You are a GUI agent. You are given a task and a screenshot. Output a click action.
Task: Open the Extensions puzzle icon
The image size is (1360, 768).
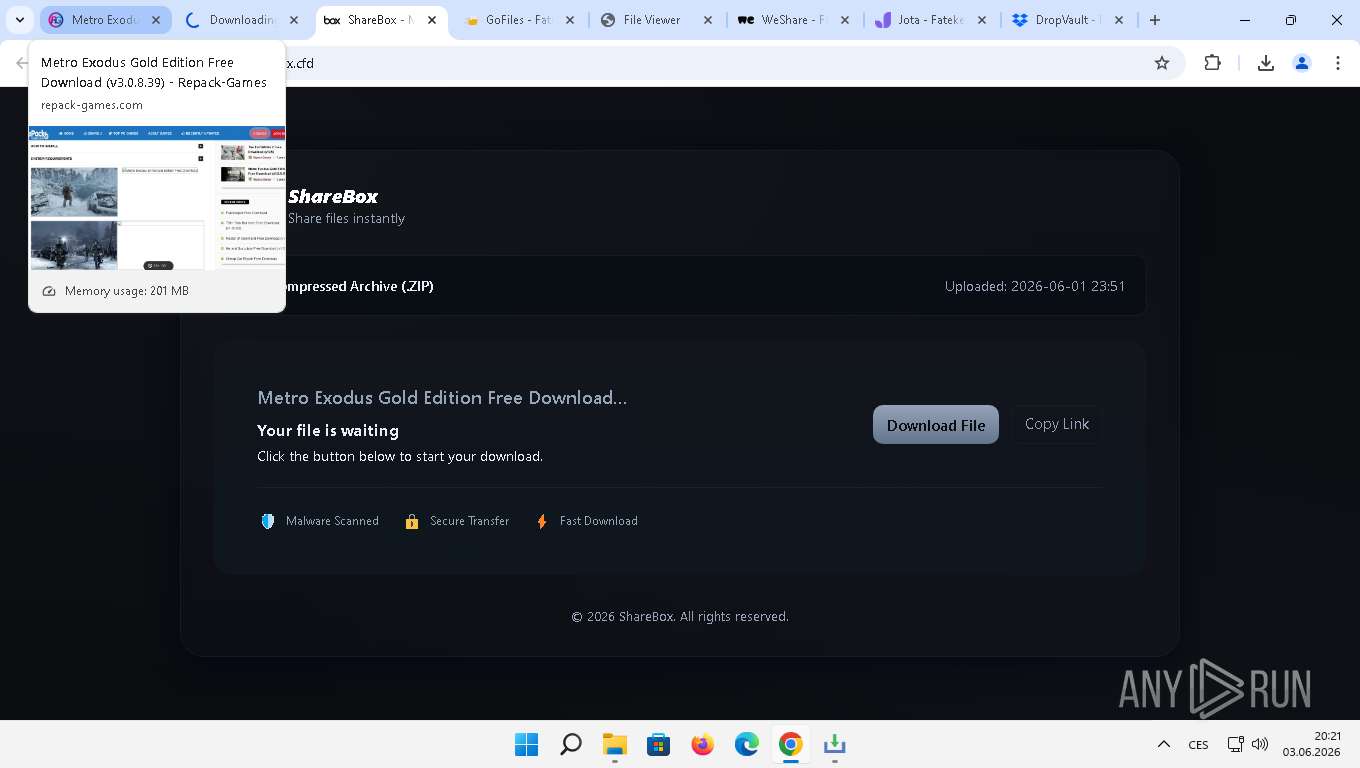(1212, 63)
